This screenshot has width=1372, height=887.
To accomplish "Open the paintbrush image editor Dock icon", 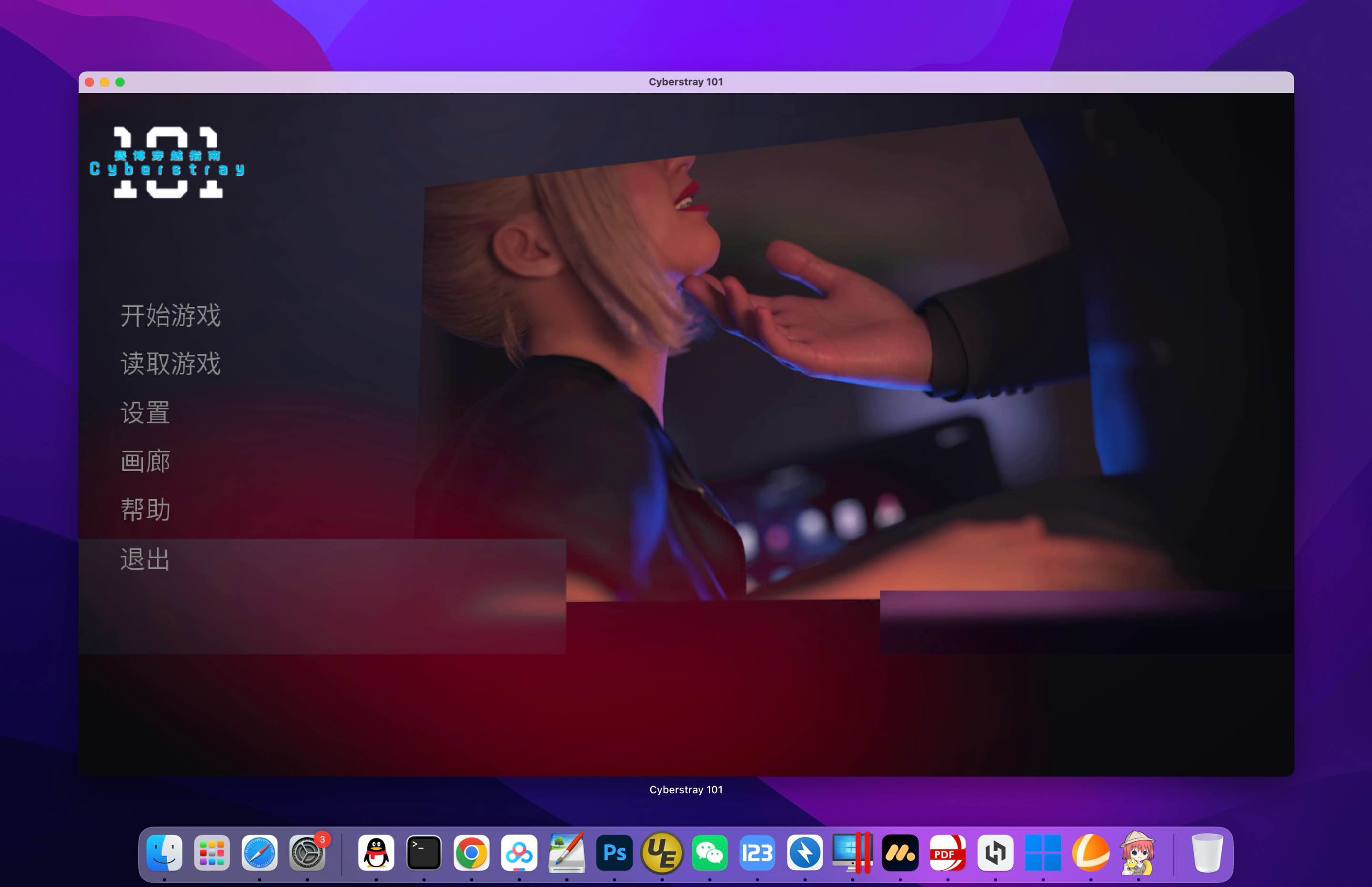I will [x=567, y=852].
